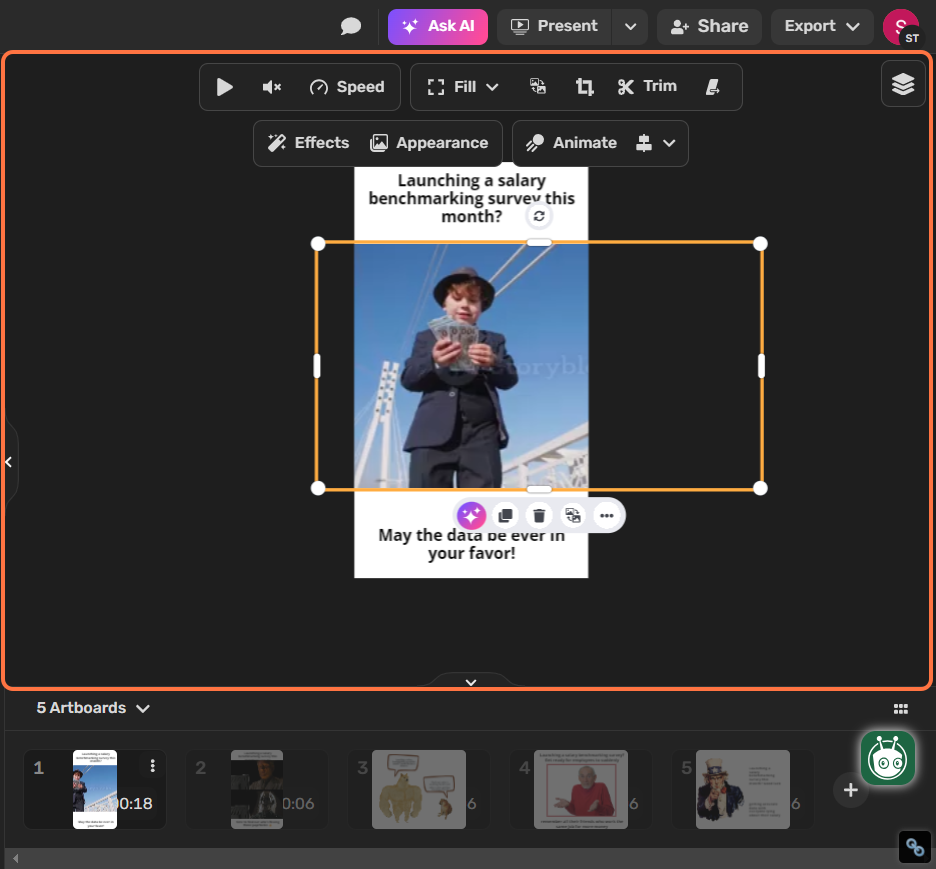This screenshot has height=869, width=936.
Task: Click the align position icon
Action: point(644,143)
